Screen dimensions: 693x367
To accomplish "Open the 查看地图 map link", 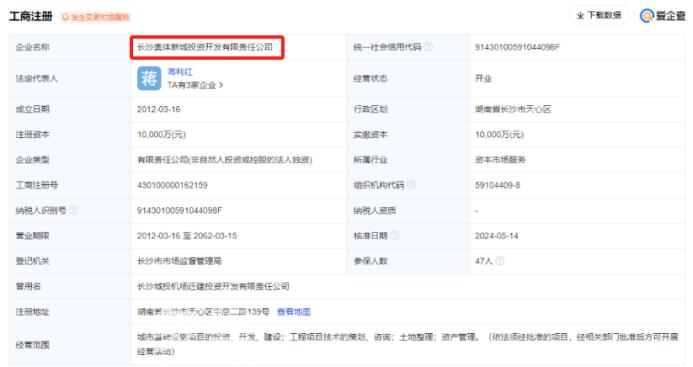I will coord(294,312).
